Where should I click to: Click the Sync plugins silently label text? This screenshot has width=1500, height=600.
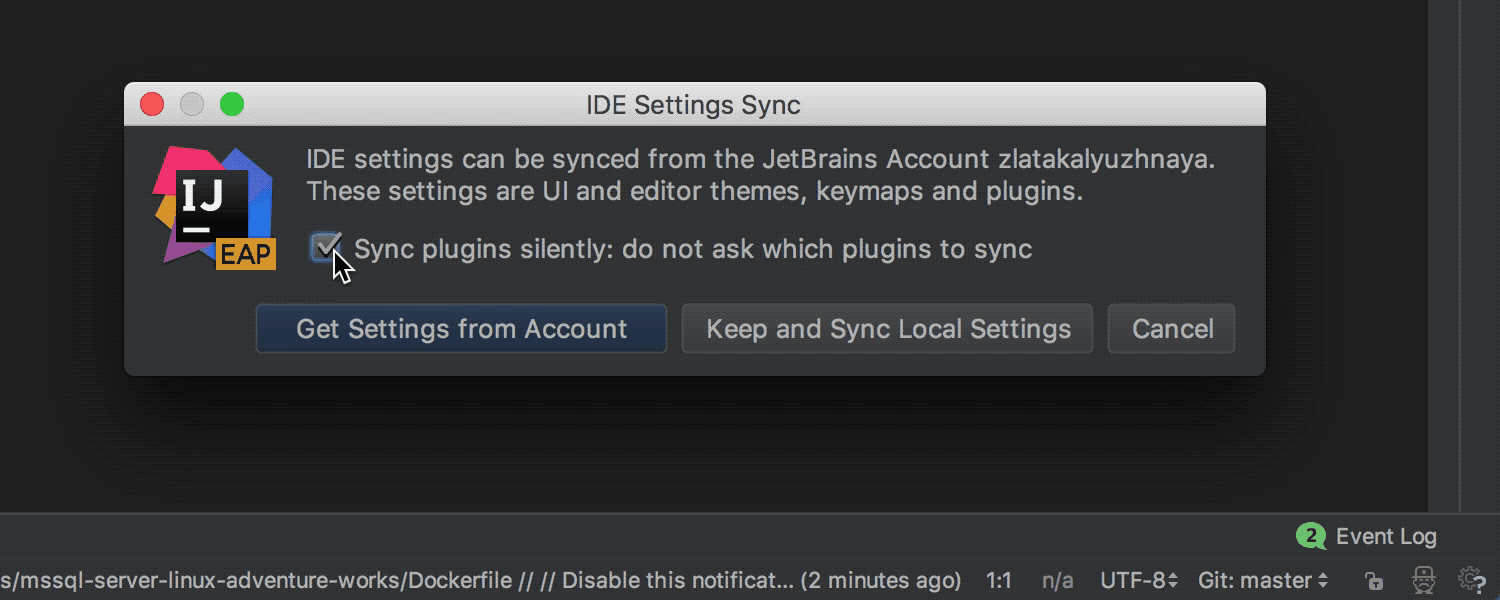coord(692,249)
